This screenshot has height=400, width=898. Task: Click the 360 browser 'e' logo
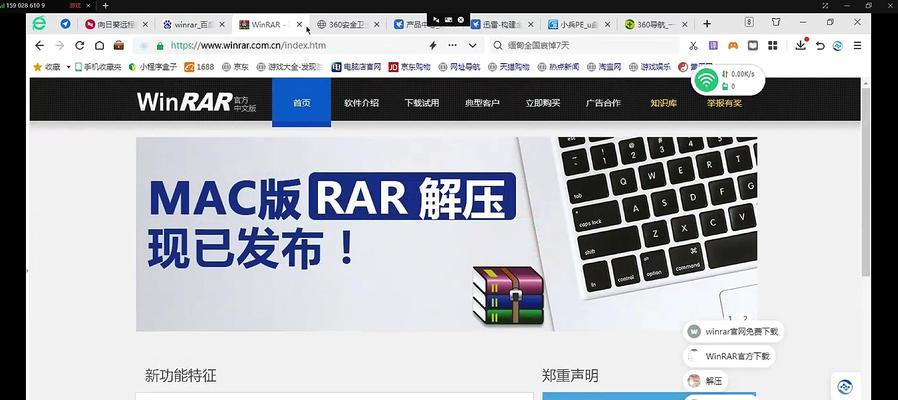(39, 23)
